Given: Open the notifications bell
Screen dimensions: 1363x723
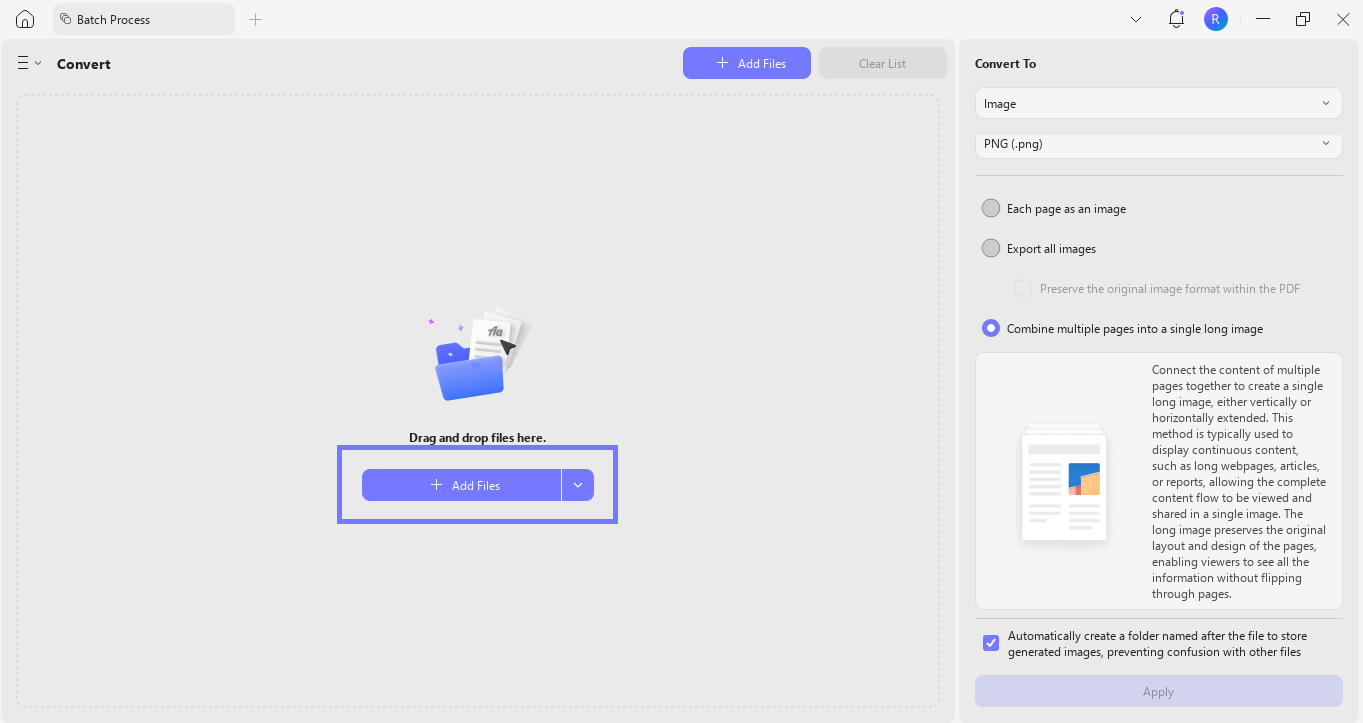Looking at the screenshot, I should click(x=1176, y=19).
